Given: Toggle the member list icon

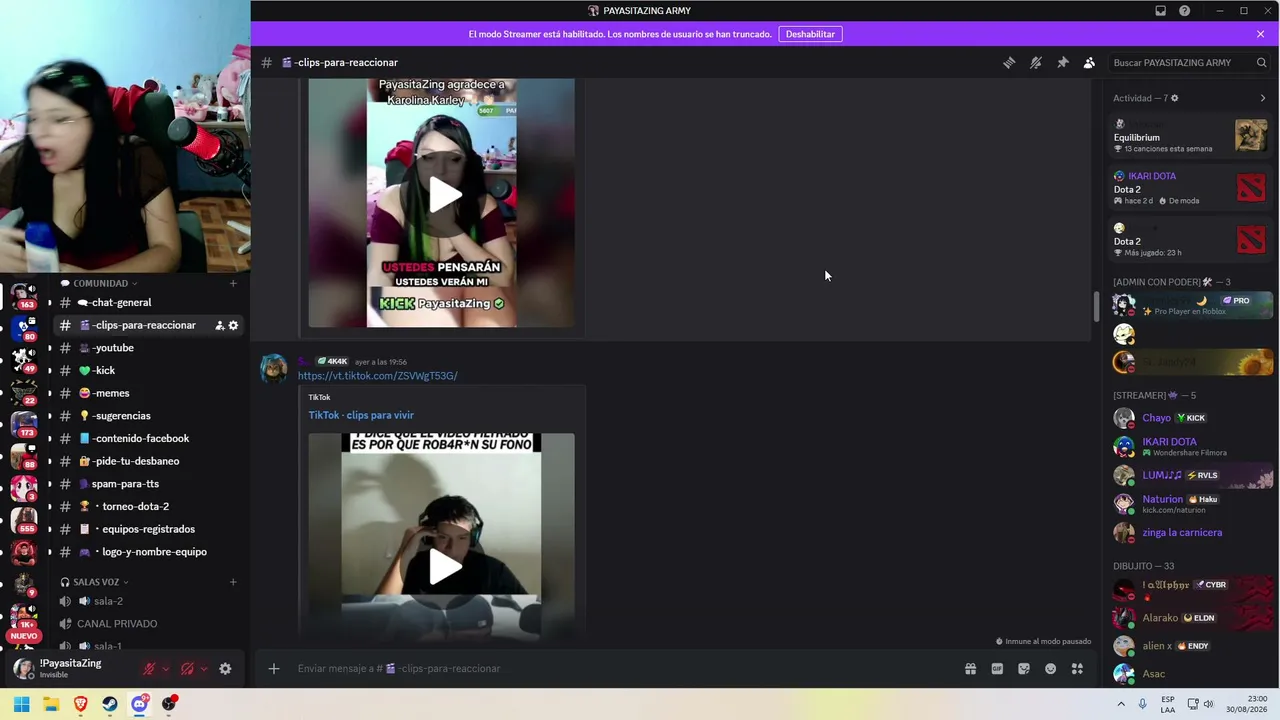Looking at the screenshot, I should coord(1089,62).
